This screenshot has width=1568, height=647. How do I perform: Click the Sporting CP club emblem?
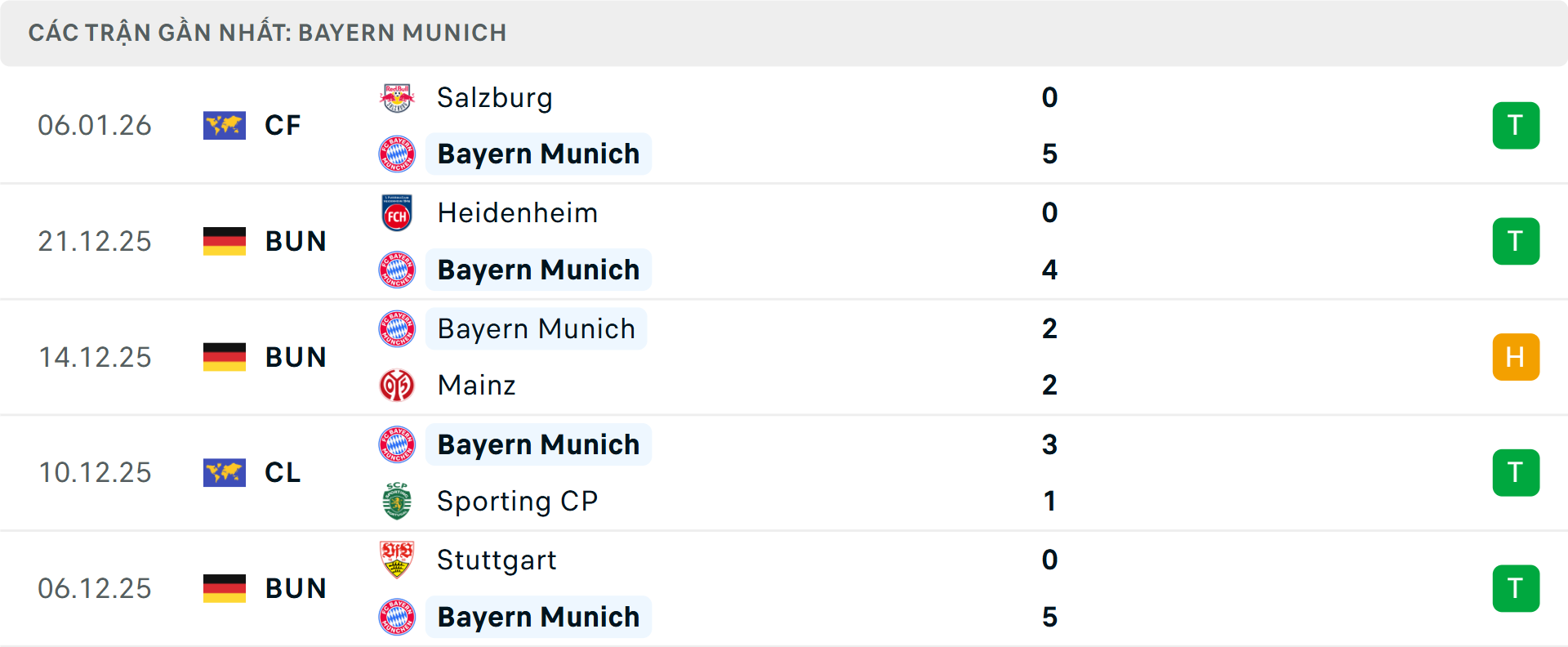pyautogui.click(x=398, y=501)
